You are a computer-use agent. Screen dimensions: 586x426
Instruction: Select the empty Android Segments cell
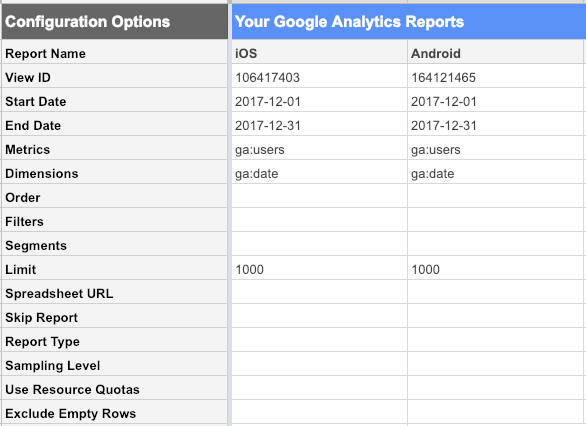point(495,245)
